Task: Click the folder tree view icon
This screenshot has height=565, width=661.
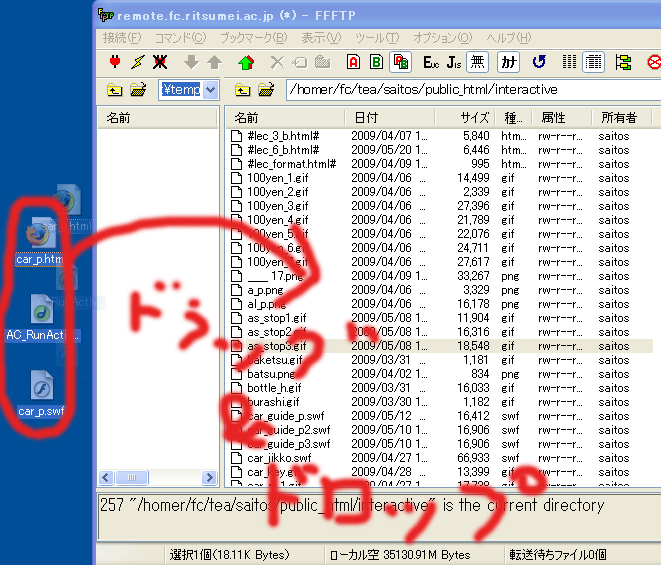Action: point(623,62)
